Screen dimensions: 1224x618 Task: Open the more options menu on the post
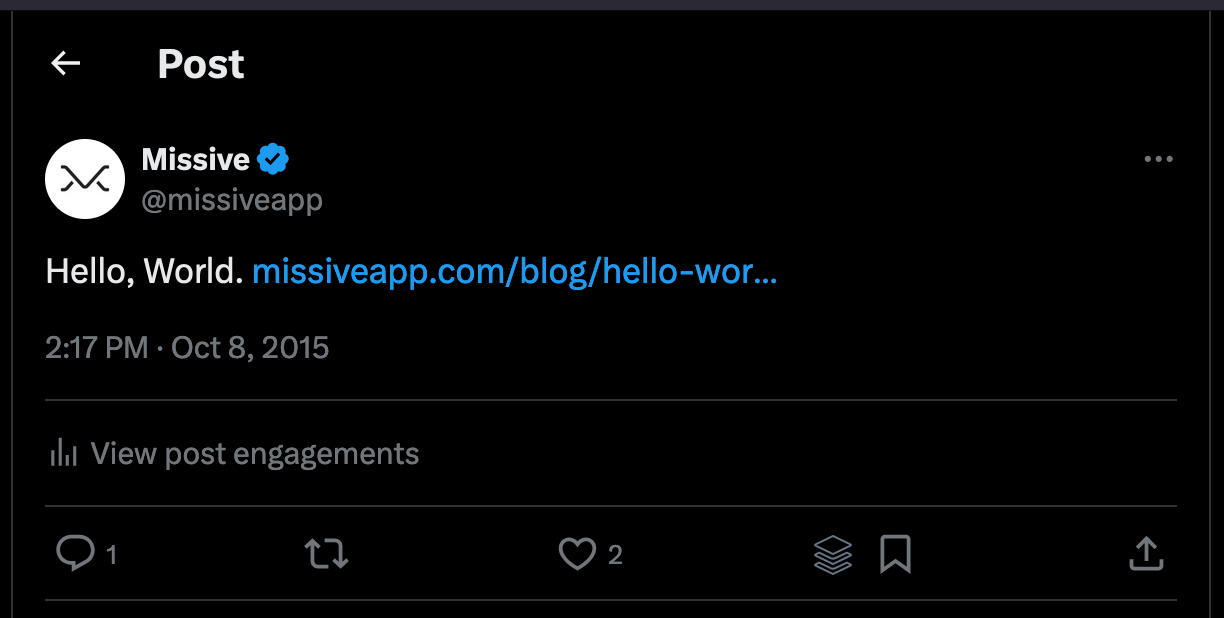pyautogui.click(x=1157, y=158)
